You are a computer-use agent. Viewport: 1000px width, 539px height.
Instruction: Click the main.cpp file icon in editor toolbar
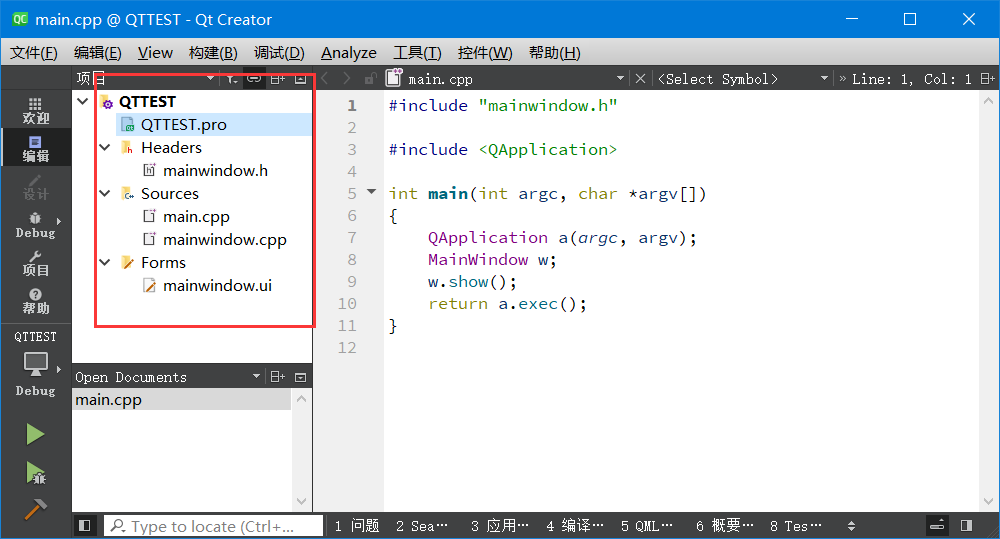click(394, 78)
